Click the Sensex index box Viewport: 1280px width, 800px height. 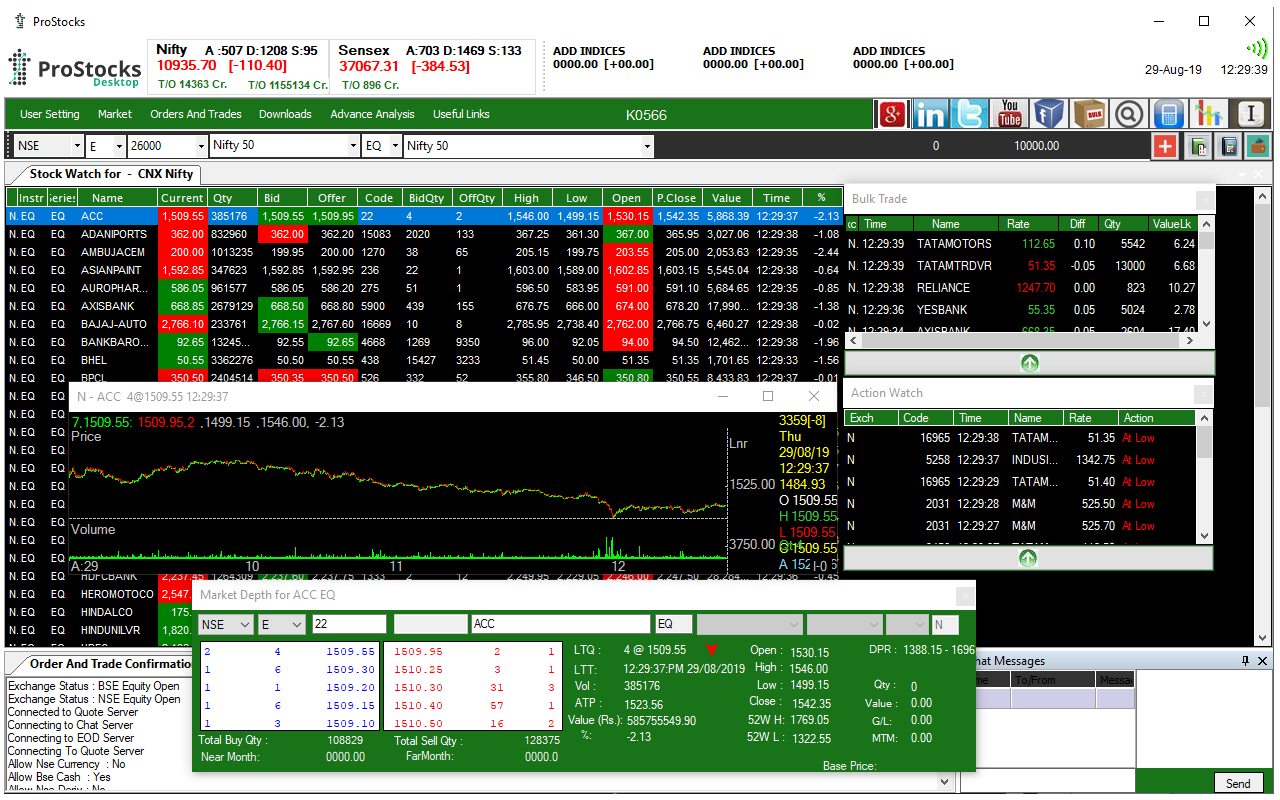pyautogui.click(x=433, y=66)
